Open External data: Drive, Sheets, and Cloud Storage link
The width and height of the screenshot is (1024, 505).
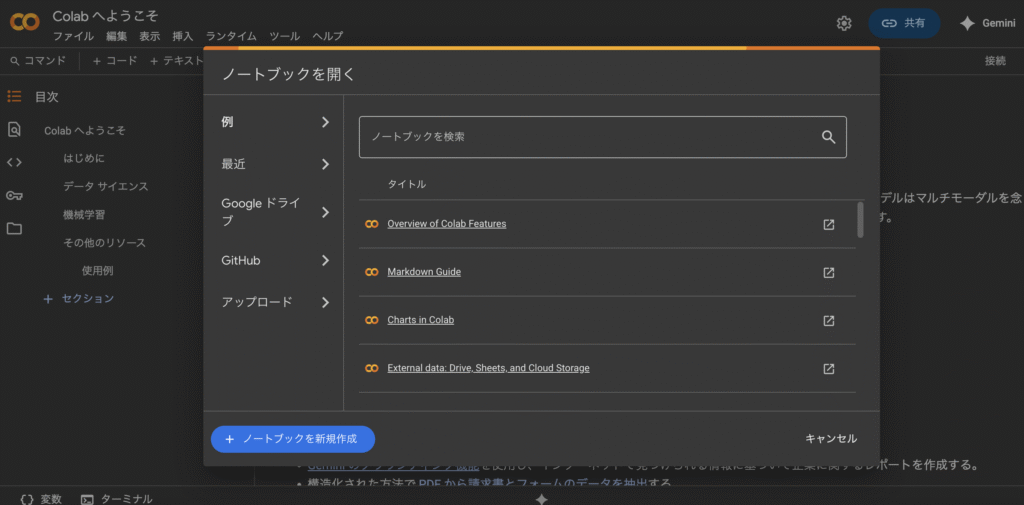click(488, 368)
